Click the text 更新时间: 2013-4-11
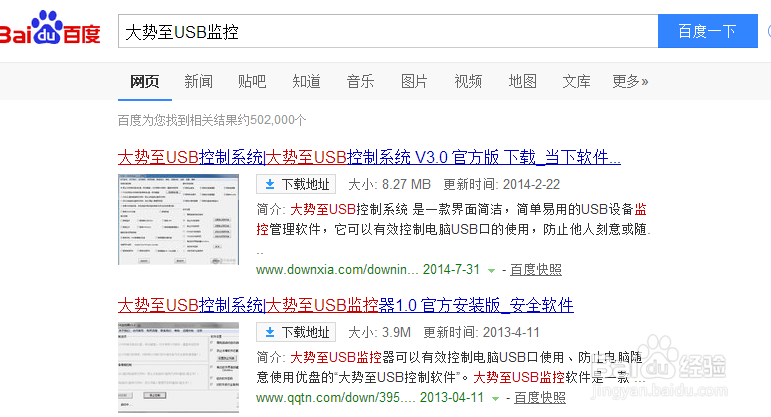 point(481,332)
